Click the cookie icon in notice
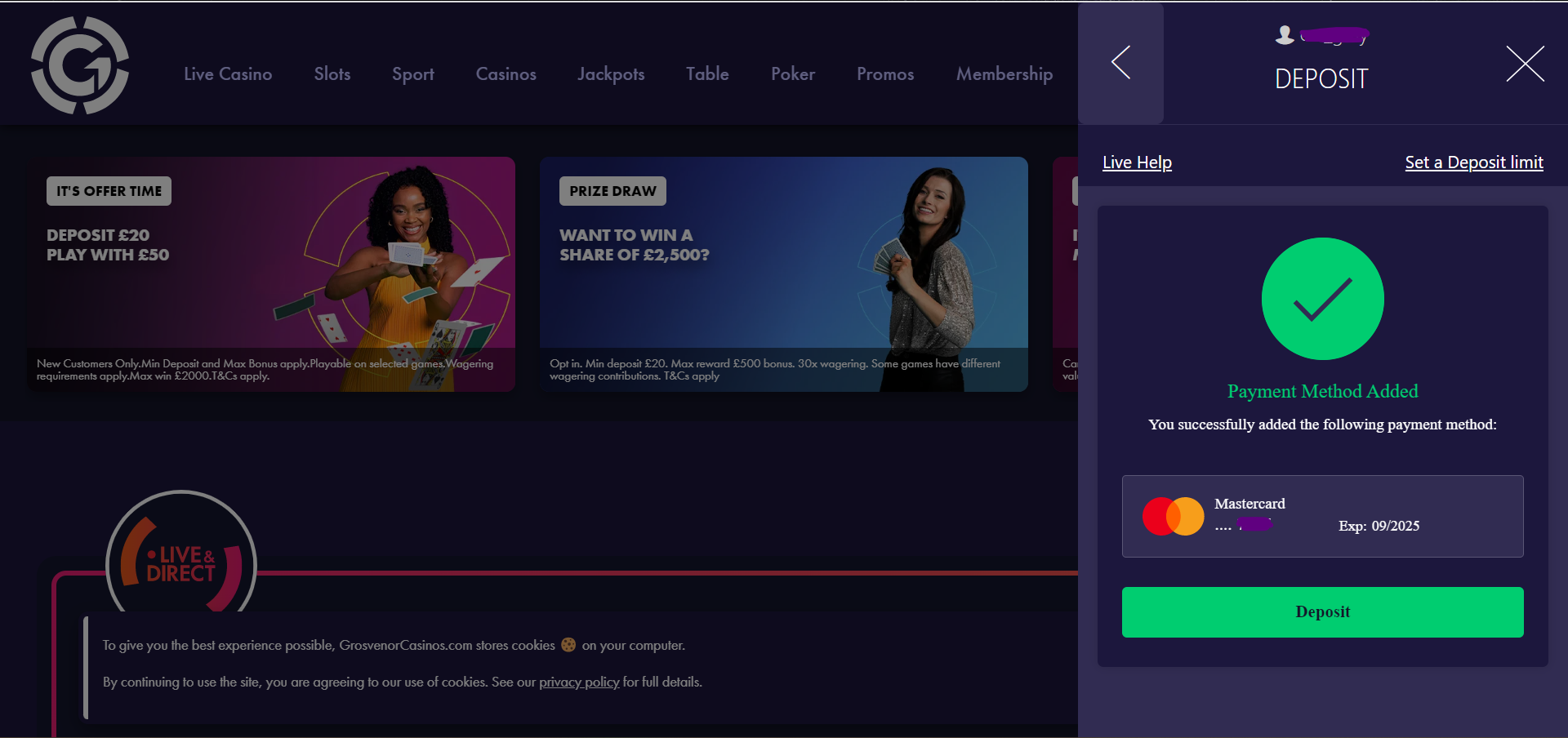This screenshot has height=738, width=1568. [568, 645]
